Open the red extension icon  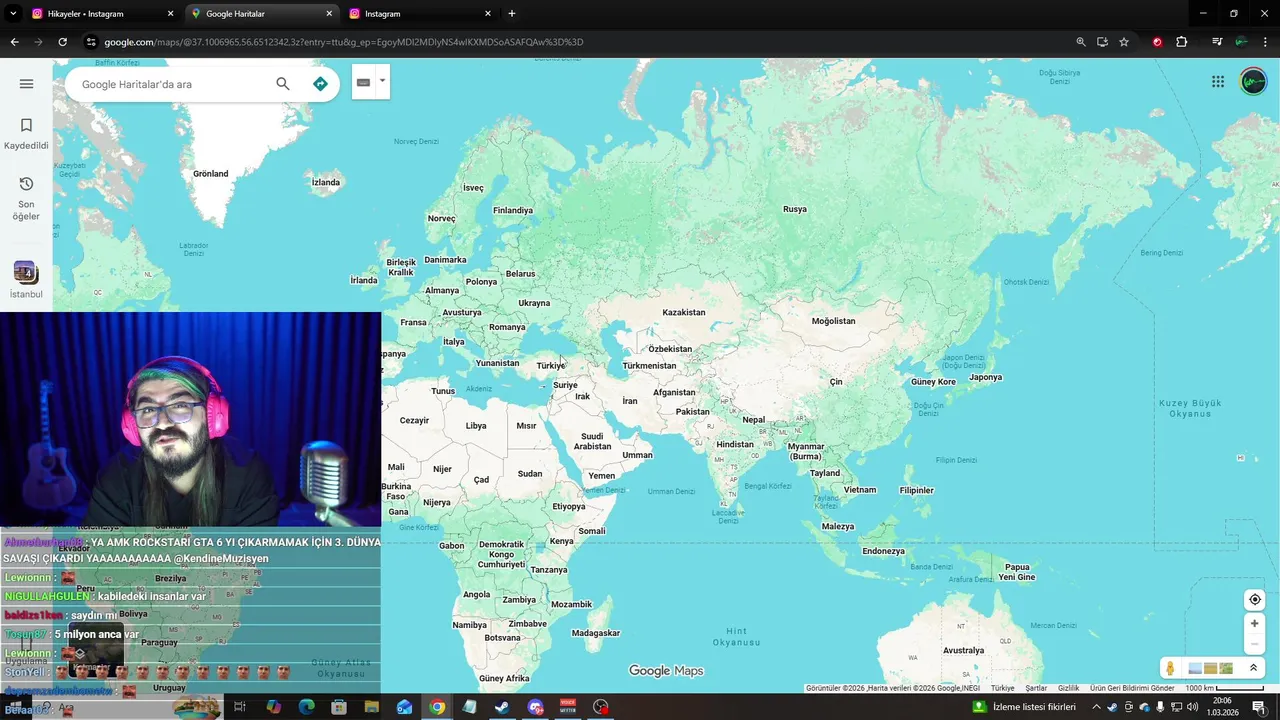tap(1157, 42)
